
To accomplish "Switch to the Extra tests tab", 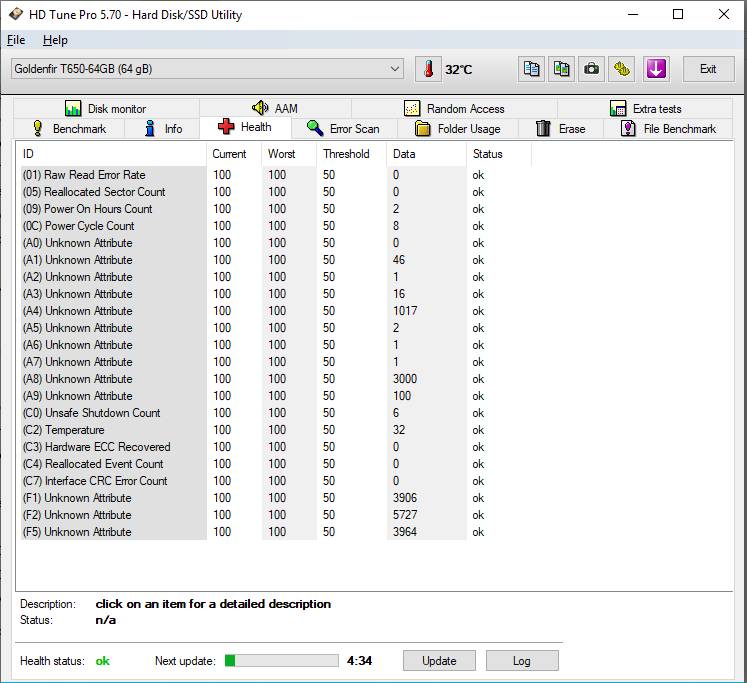I will pyautogui.click(x=645, y=109).
